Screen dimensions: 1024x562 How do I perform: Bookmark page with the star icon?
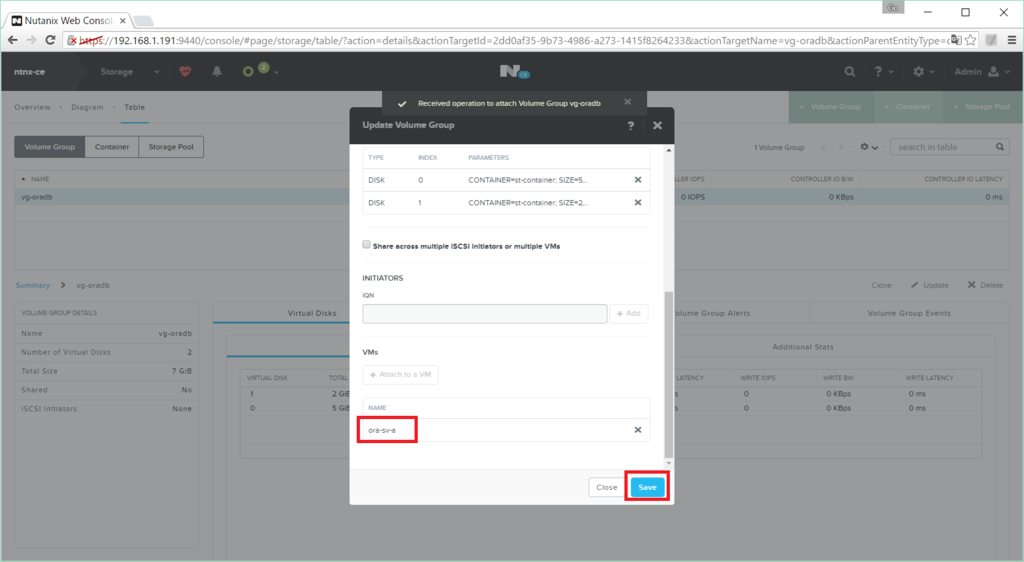pos(970,40)
